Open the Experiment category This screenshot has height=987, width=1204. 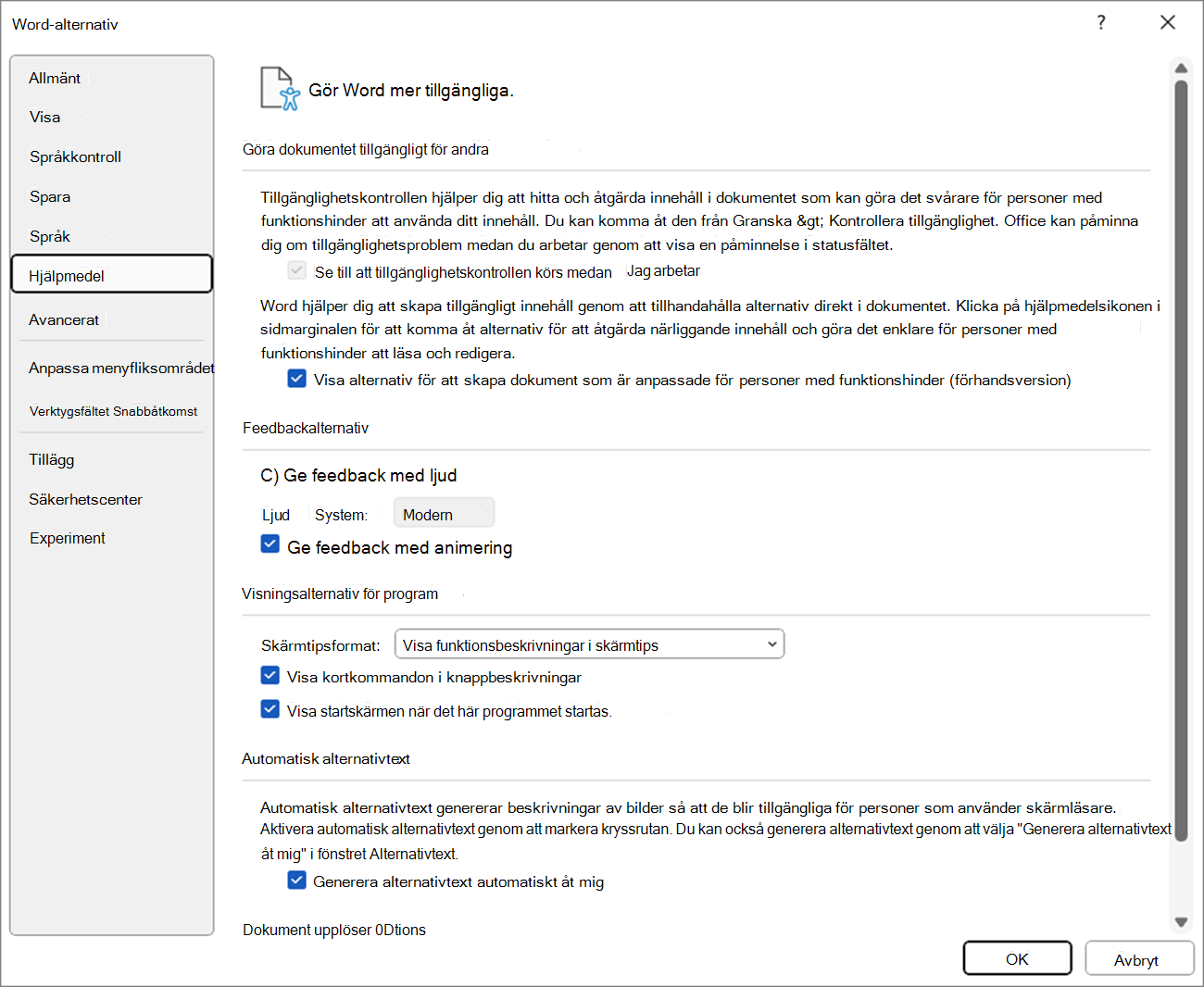pyautogui.click(x=68, y=538)
